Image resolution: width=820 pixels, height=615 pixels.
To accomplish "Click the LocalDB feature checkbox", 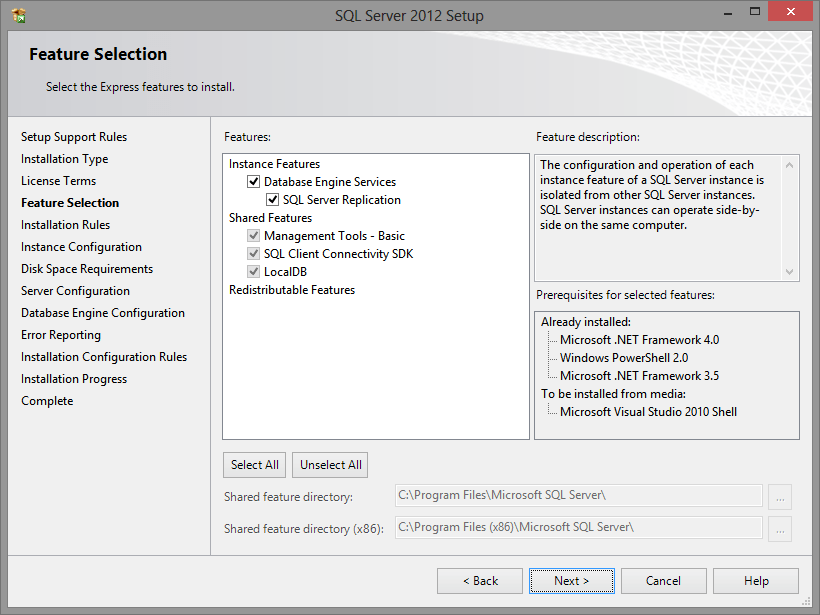I will pos(254,272).
